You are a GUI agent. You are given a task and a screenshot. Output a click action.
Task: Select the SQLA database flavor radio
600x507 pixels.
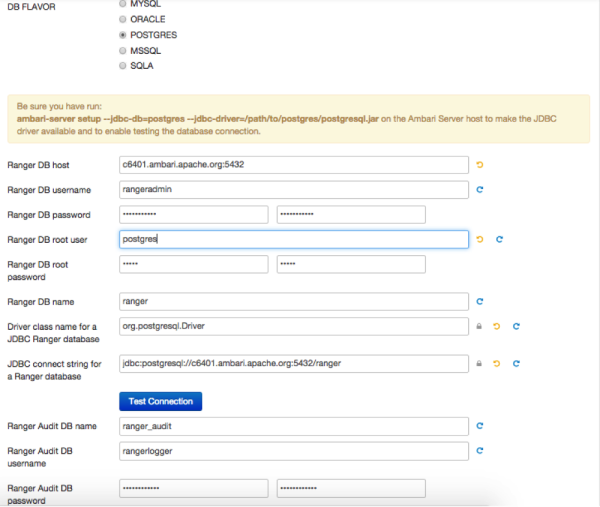(122, 66)
